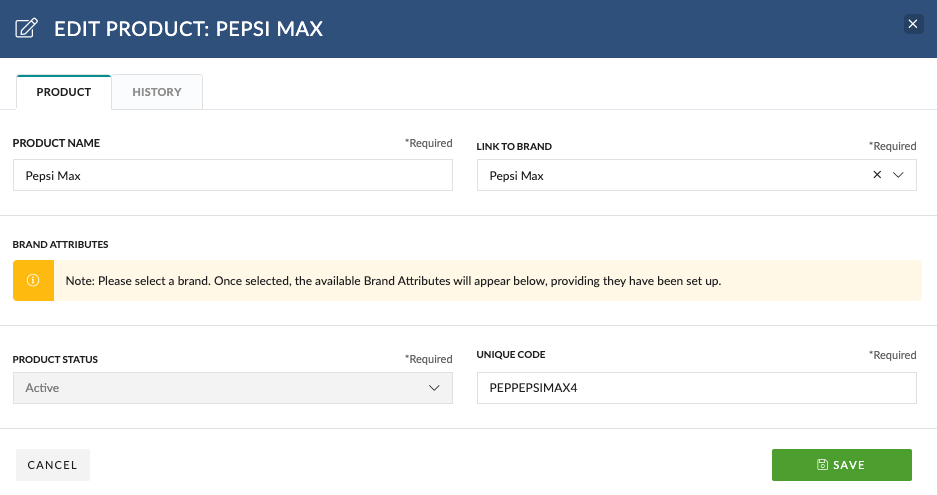The width and height of the screenshot is (937, 495).
Task: Close the Edit Product dialog
Action: (912, 24)
